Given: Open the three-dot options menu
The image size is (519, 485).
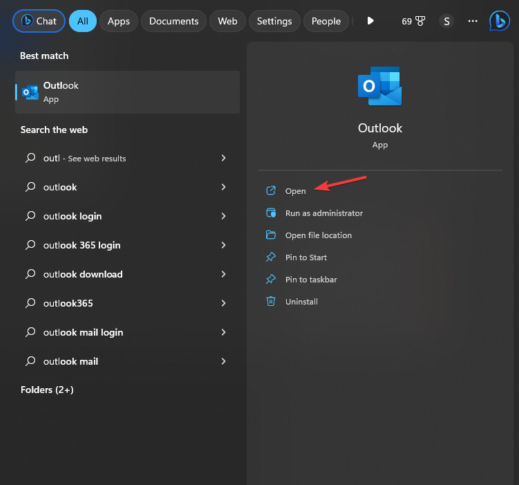Looking at the screenshot, I should (x=473, y=21).
